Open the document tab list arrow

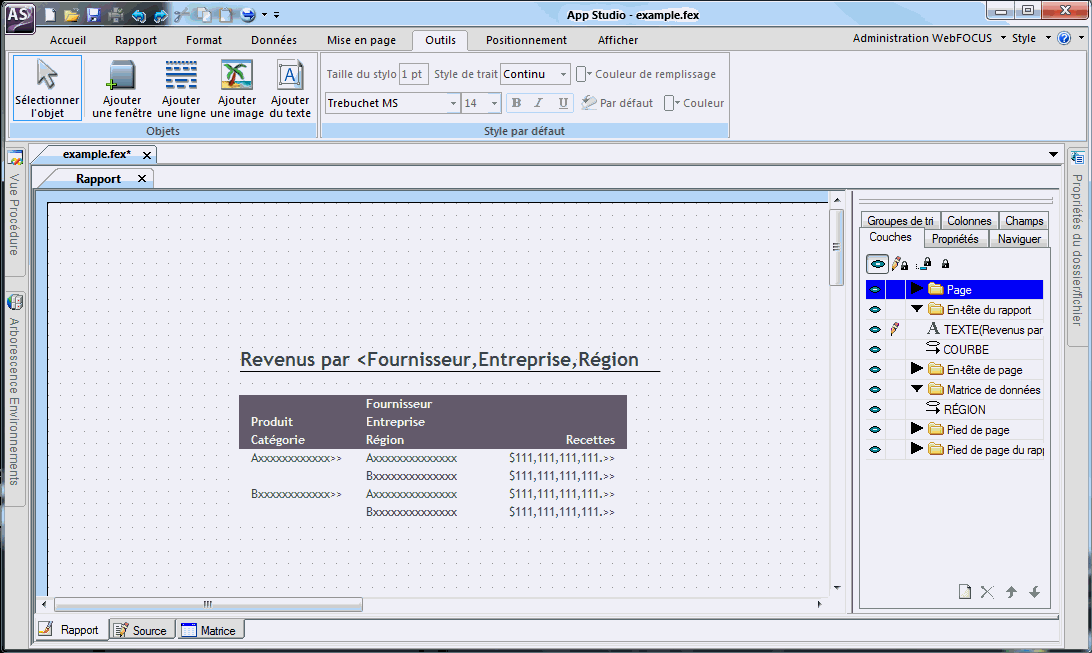point(1053,154)
